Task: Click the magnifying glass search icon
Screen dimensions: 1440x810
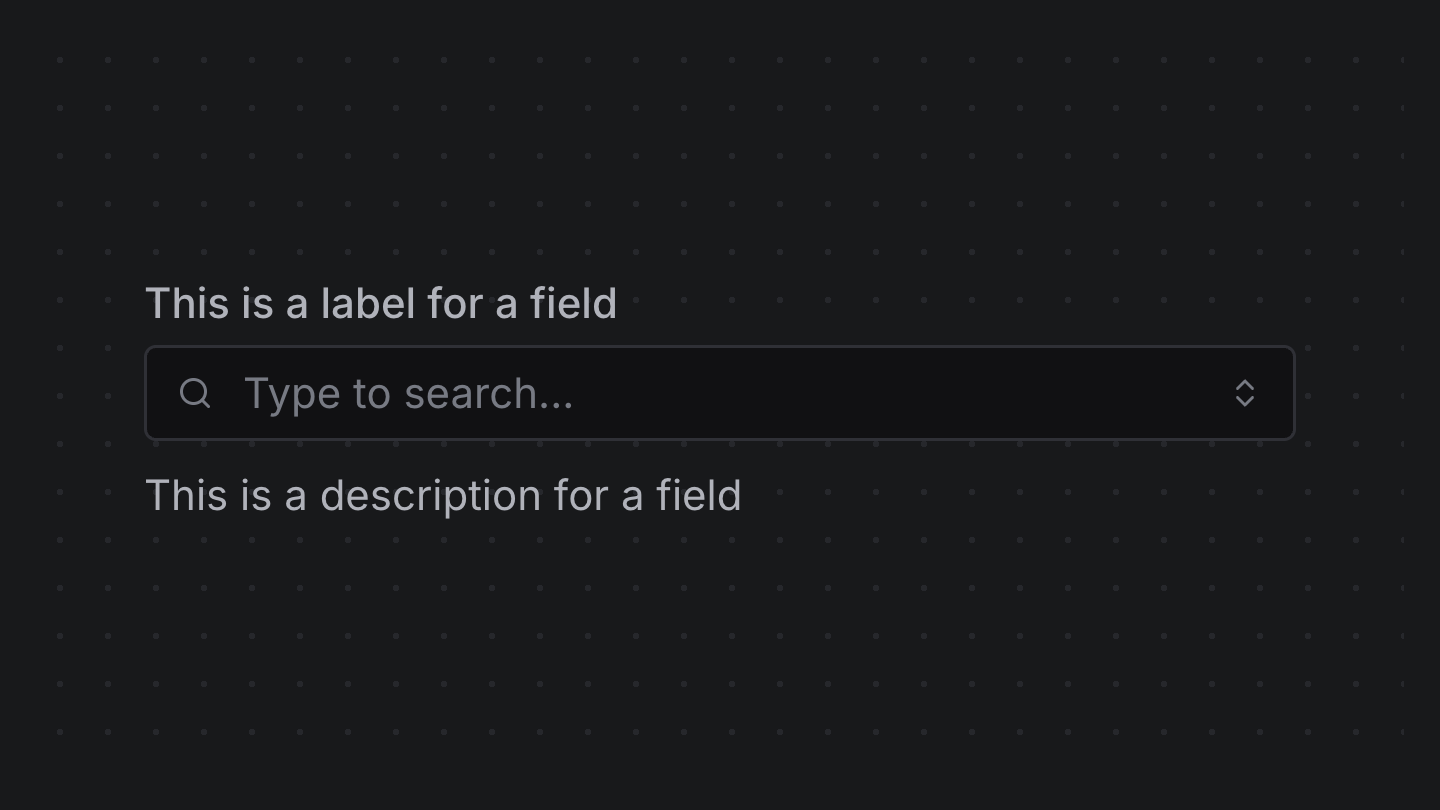Action: tap(195, 393)
